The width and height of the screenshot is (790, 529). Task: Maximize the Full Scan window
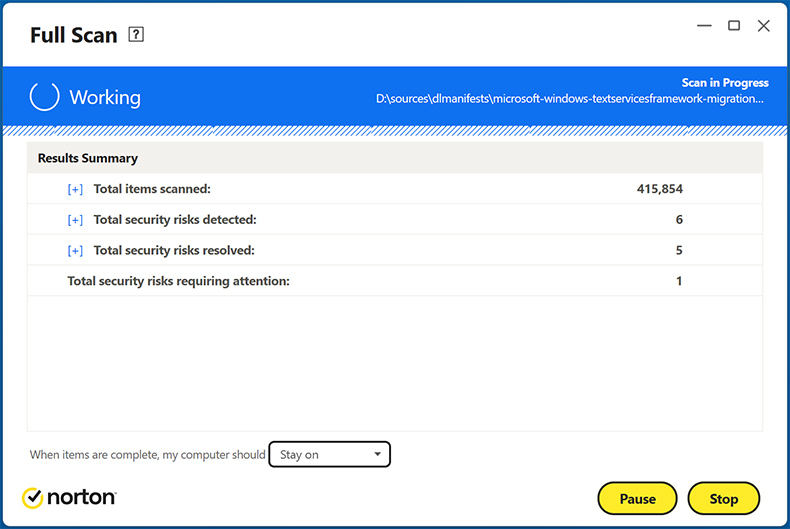[734, 26]
